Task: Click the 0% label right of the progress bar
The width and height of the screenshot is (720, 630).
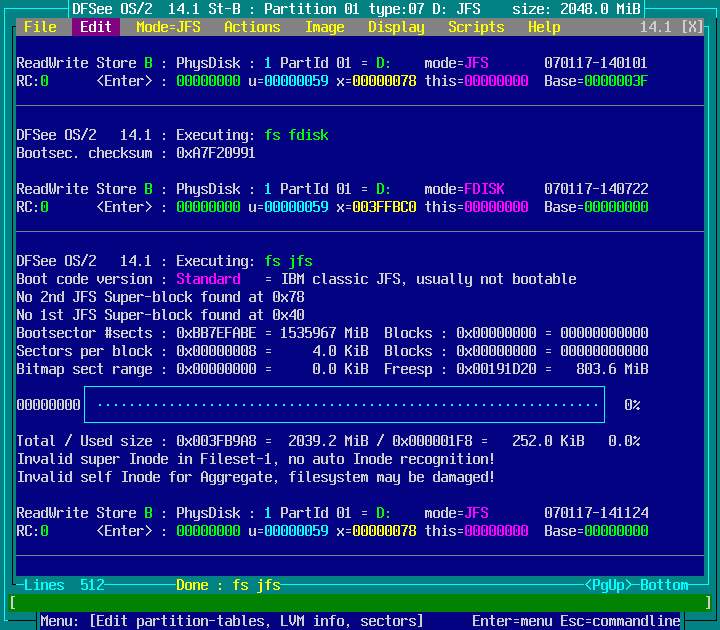Action: pyautogui.click(x=632, y=405)
